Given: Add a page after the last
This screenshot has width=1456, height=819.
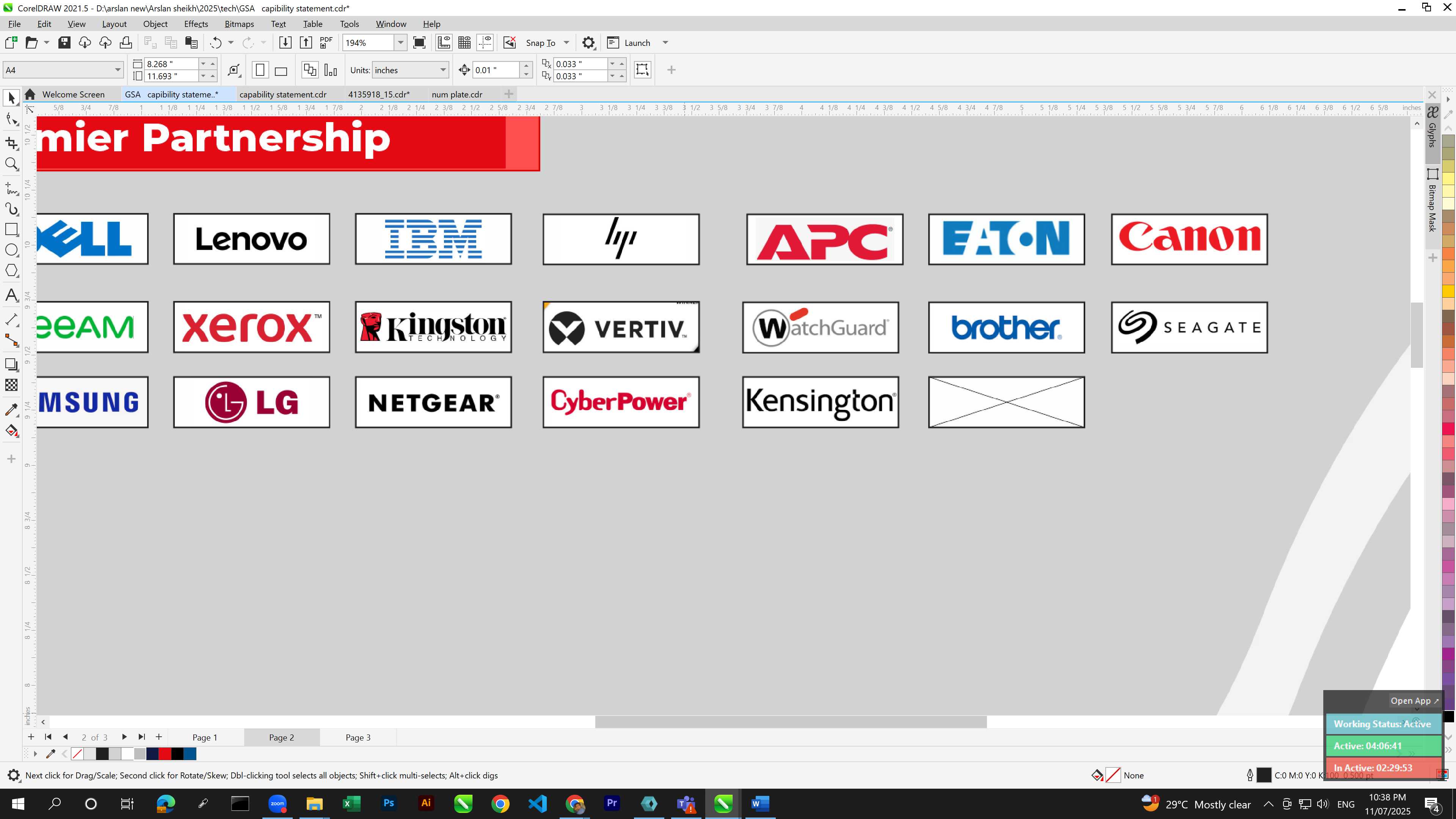Looking at the screenshot, I should (159, 737).
